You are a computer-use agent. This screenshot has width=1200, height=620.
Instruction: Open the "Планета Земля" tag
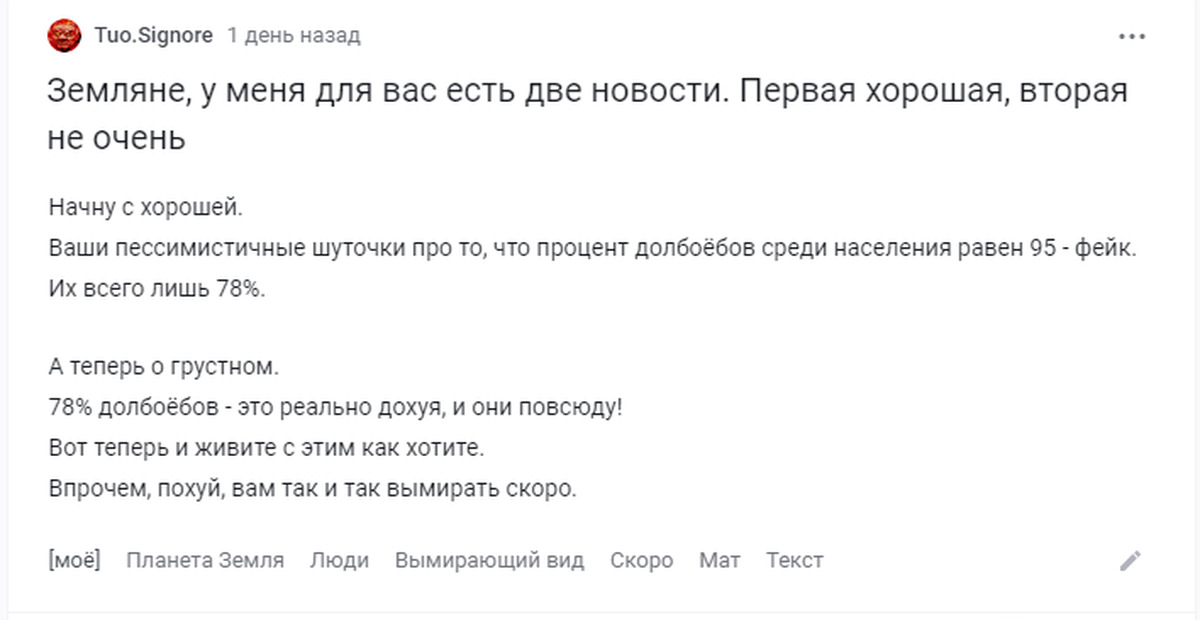tap(205, 560)
